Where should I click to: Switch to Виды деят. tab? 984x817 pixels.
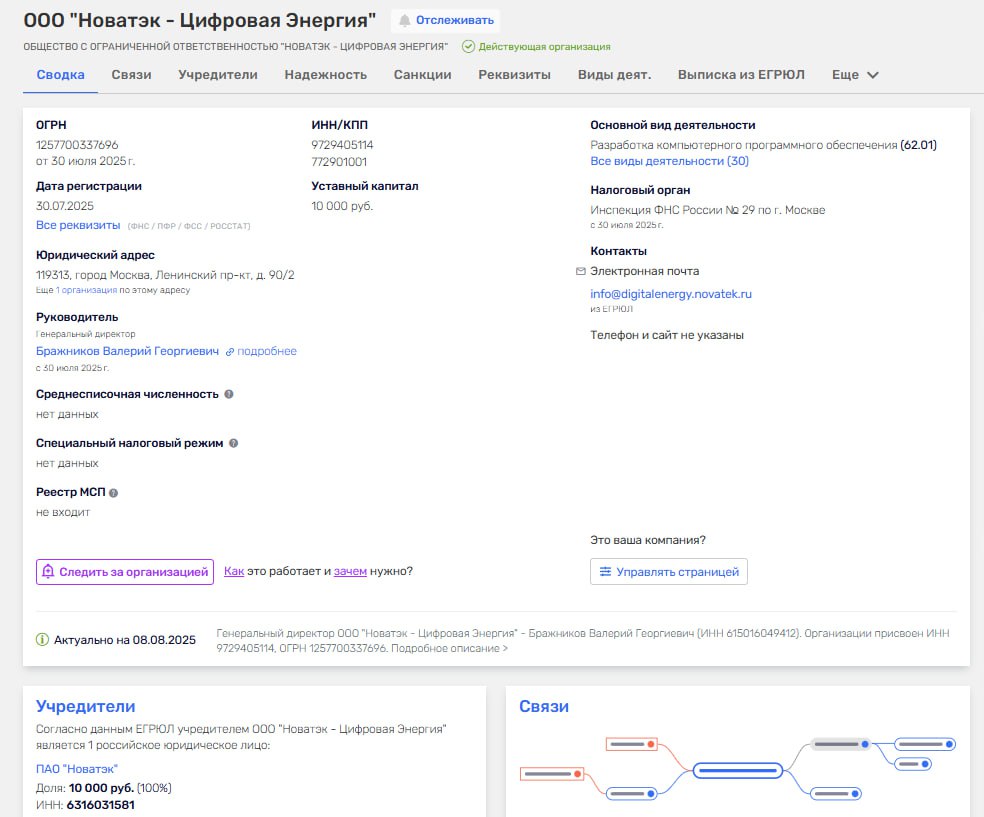tap(614, 75)
